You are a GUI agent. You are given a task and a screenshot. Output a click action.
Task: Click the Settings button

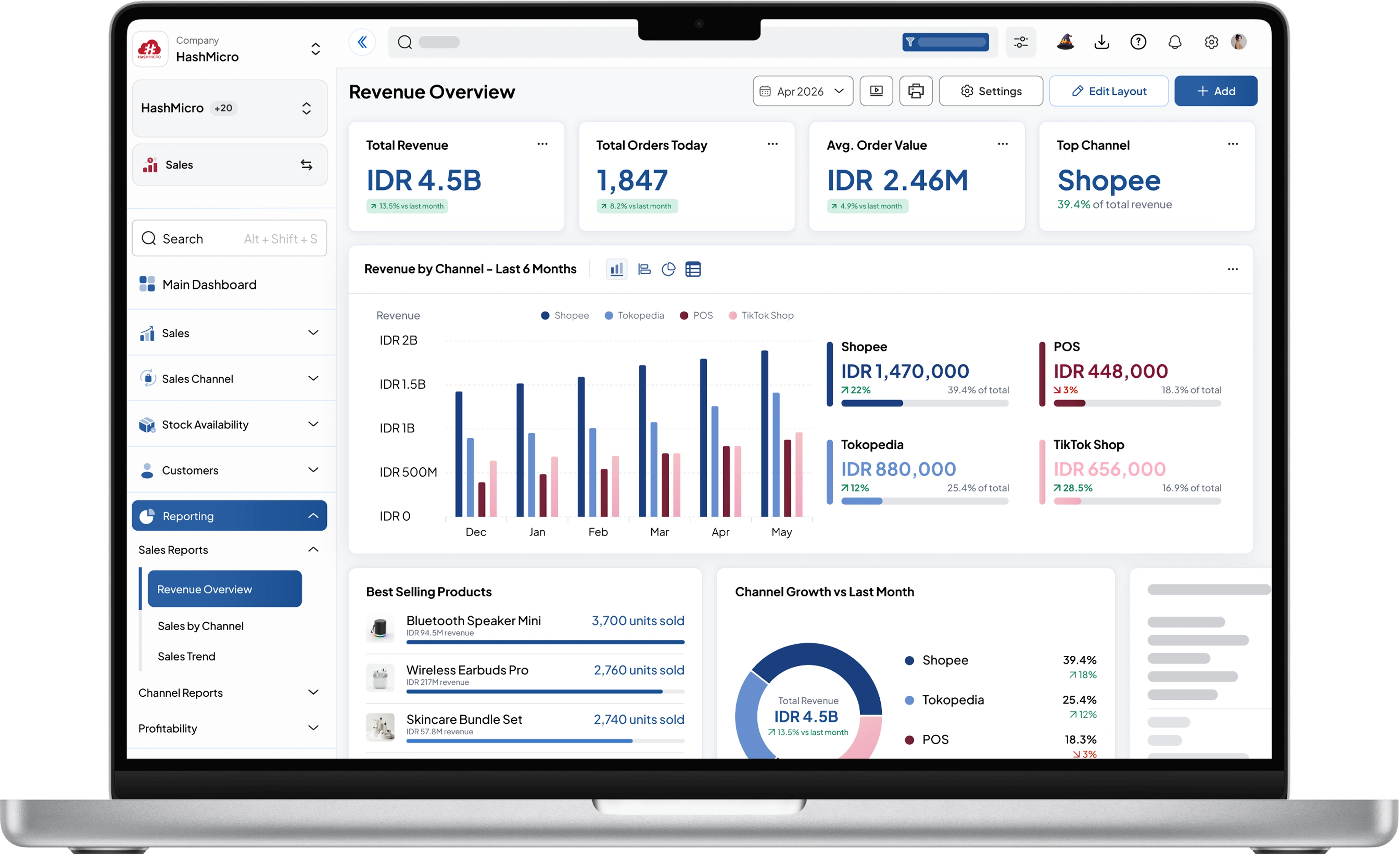click(991, 91)
